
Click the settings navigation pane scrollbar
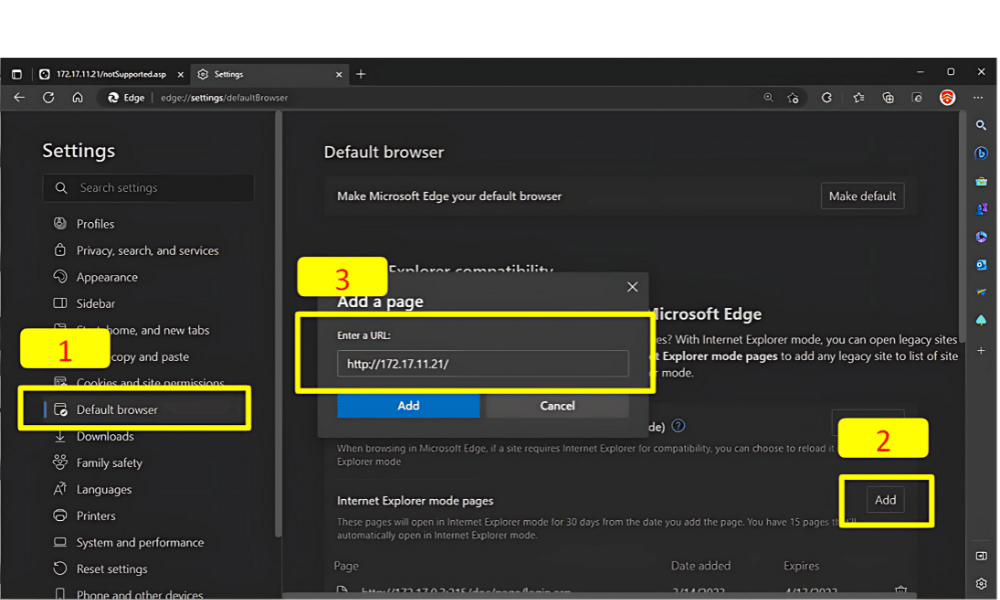tap(278, 325)
